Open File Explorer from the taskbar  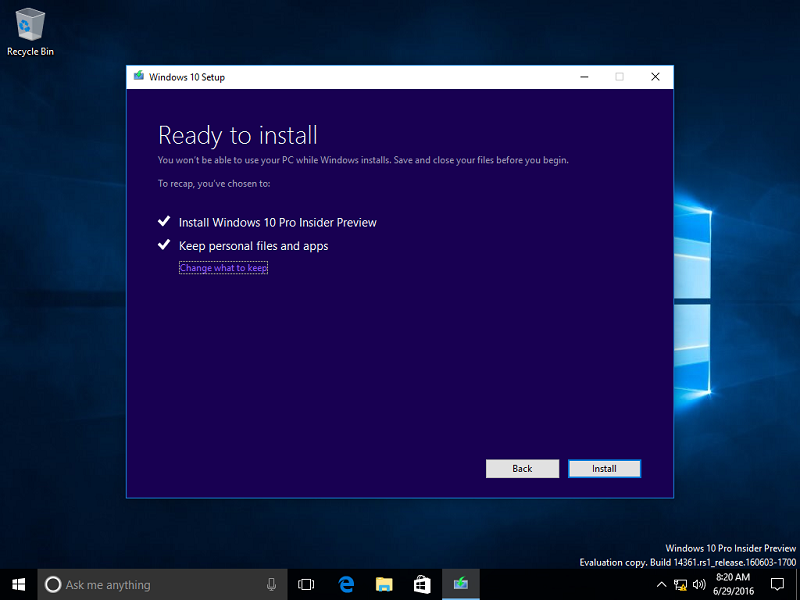click(x=384, y=584)
